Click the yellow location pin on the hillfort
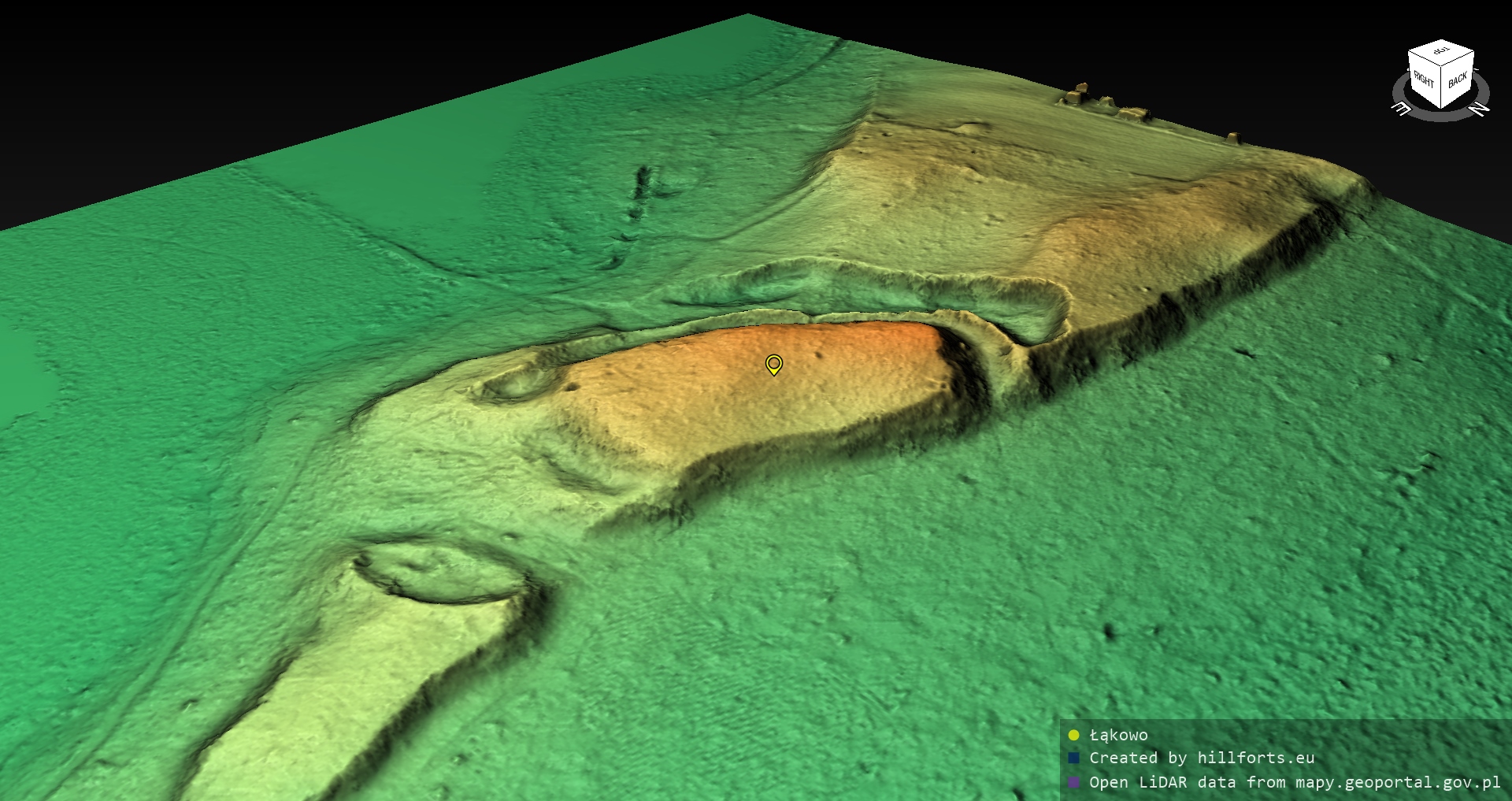Viewport: 1512px width, 801px height. [774, 364]
